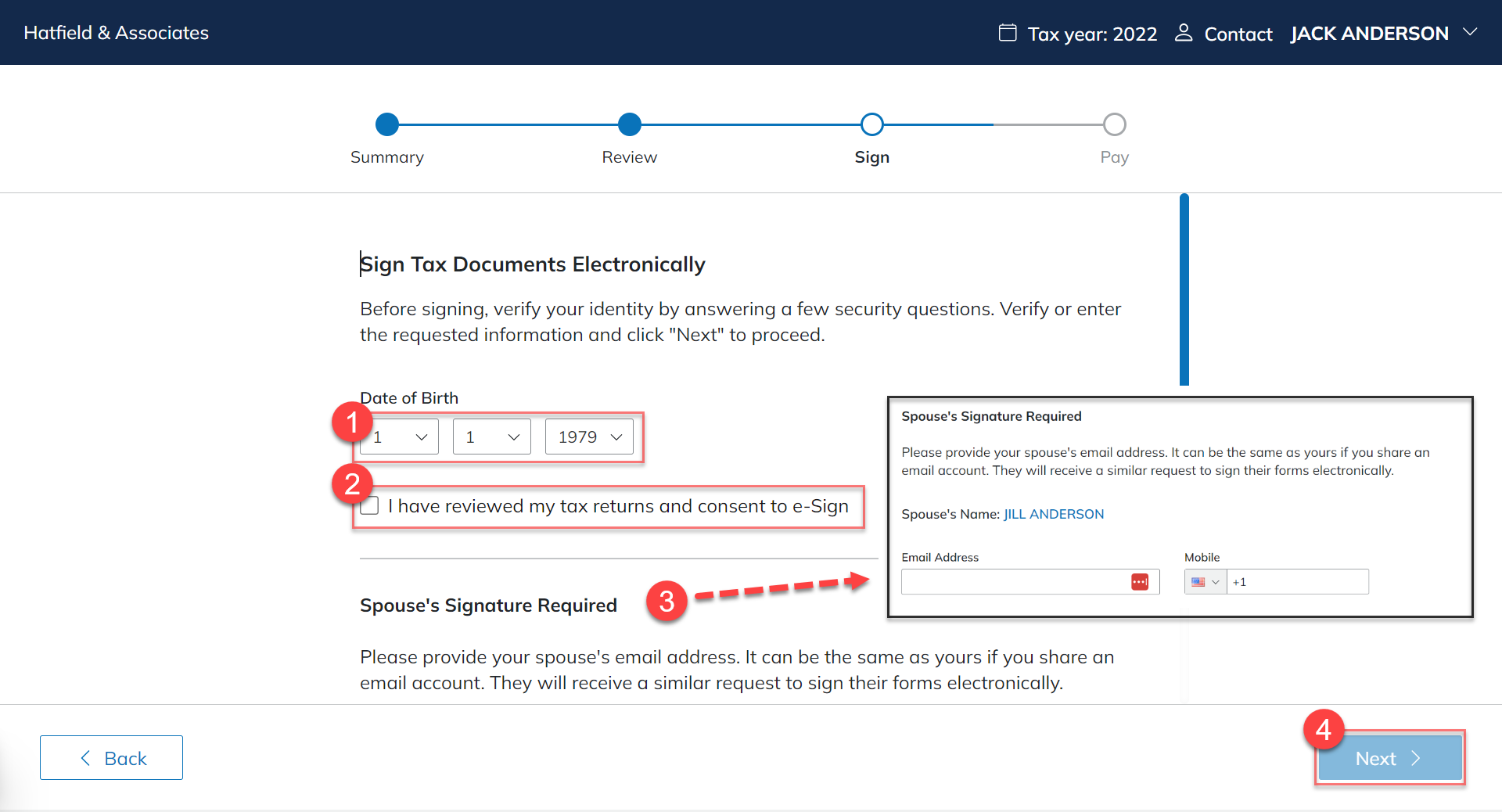1502x812 pixels.
Task: Open the birth year 1979 dropdown
Action: click(589, 437)
